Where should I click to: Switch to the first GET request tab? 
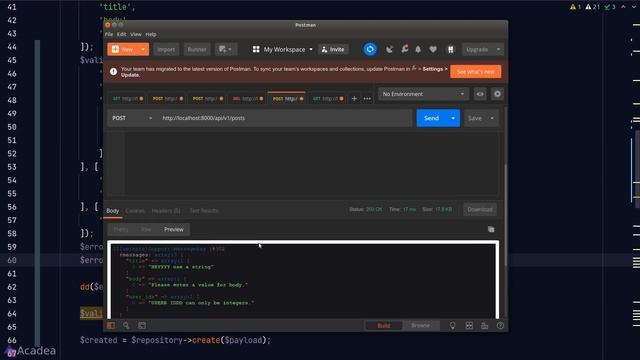click(x=128, y=98)
